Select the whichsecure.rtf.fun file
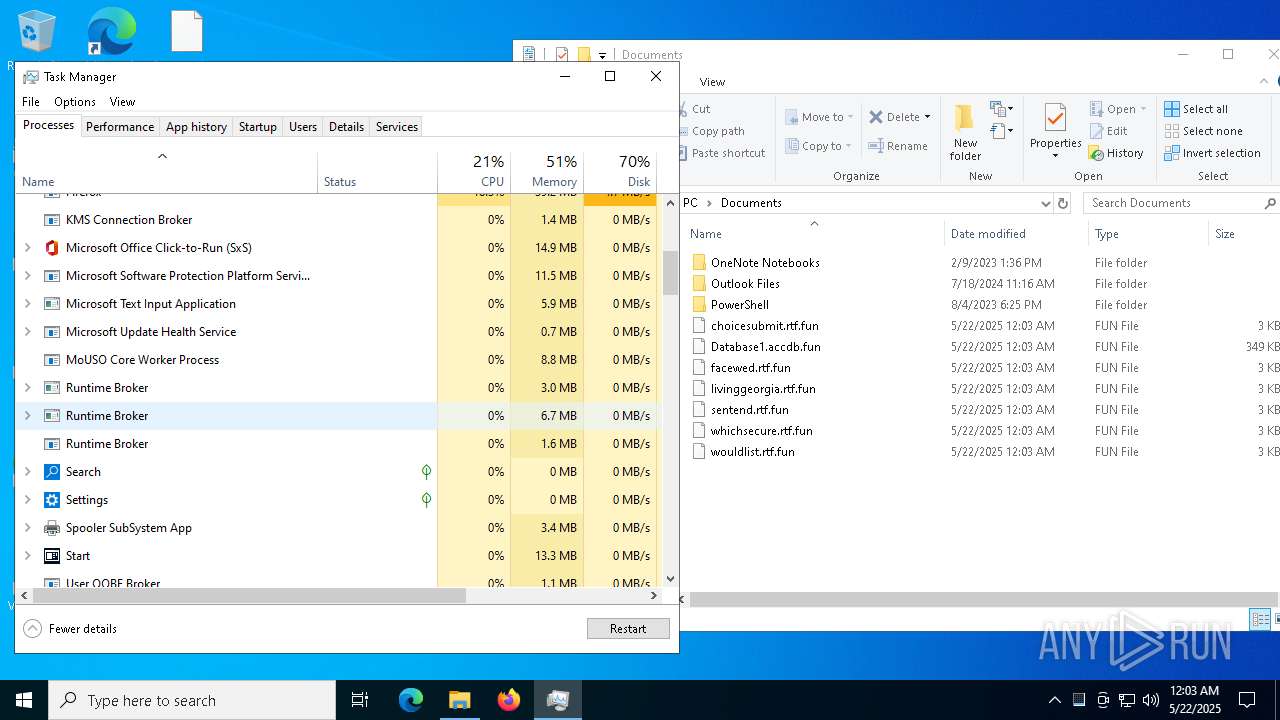Screen dimensions: 1280x720 click(761, 431)
